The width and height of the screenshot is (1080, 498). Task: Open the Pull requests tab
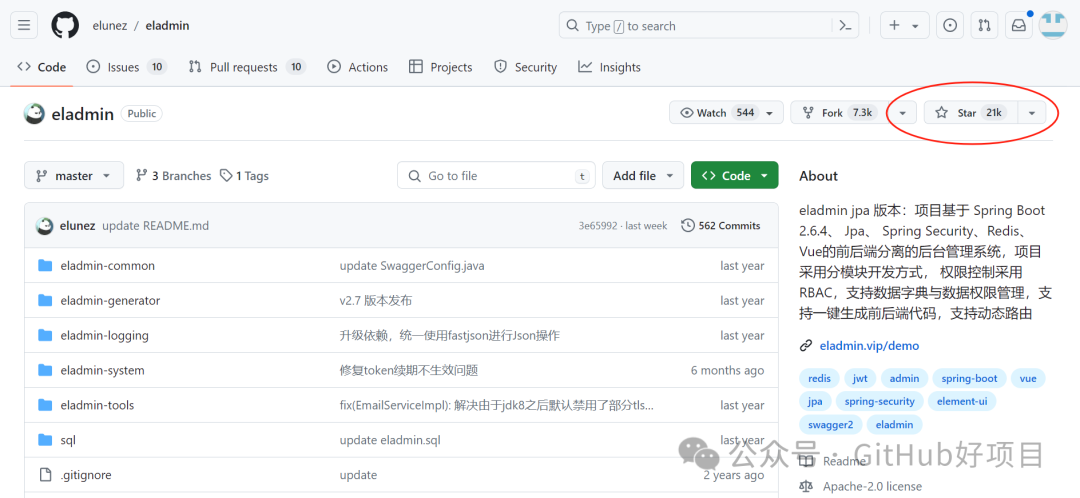(x=247, y=67)
